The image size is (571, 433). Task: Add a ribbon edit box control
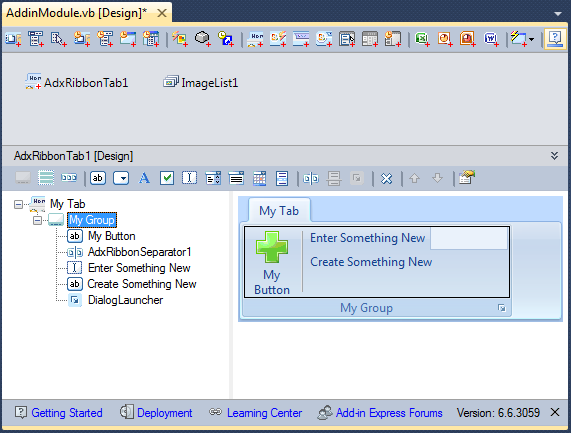189,178
